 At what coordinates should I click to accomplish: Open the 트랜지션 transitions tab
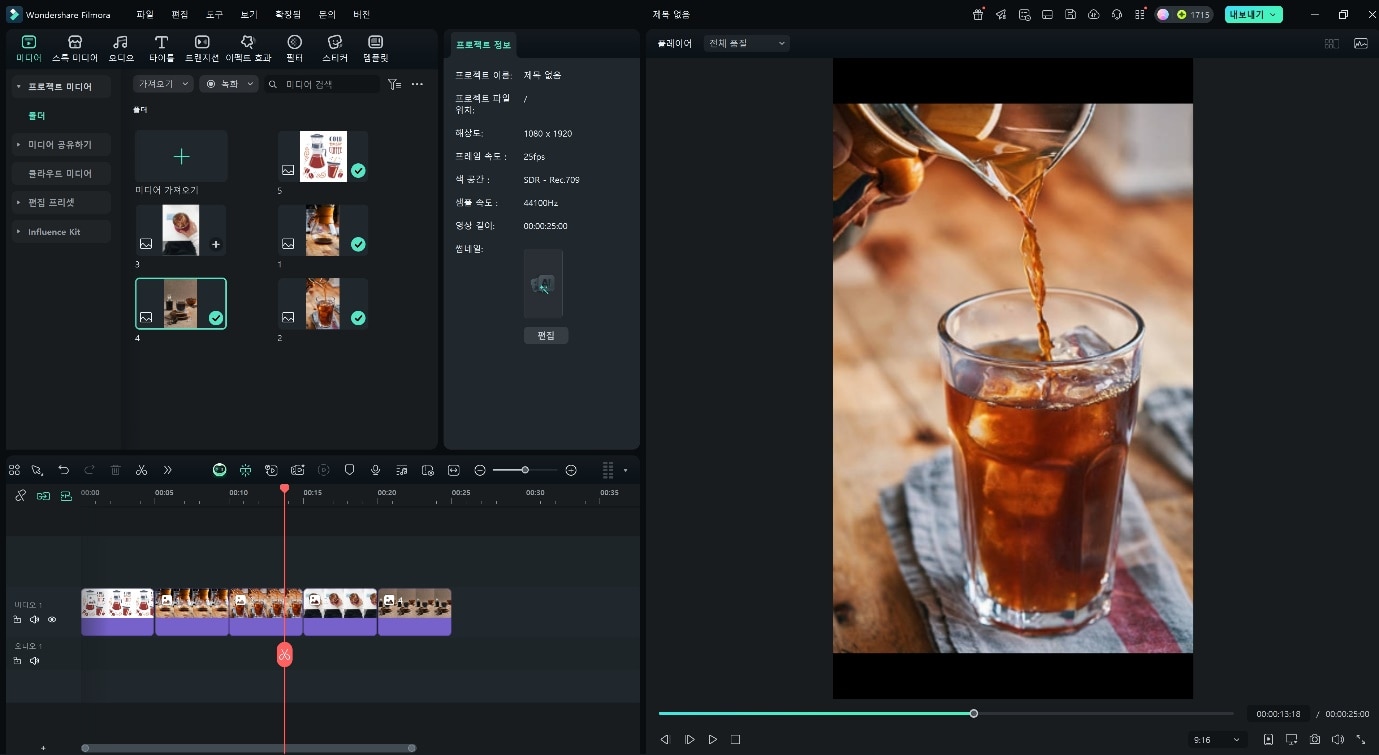202,47
